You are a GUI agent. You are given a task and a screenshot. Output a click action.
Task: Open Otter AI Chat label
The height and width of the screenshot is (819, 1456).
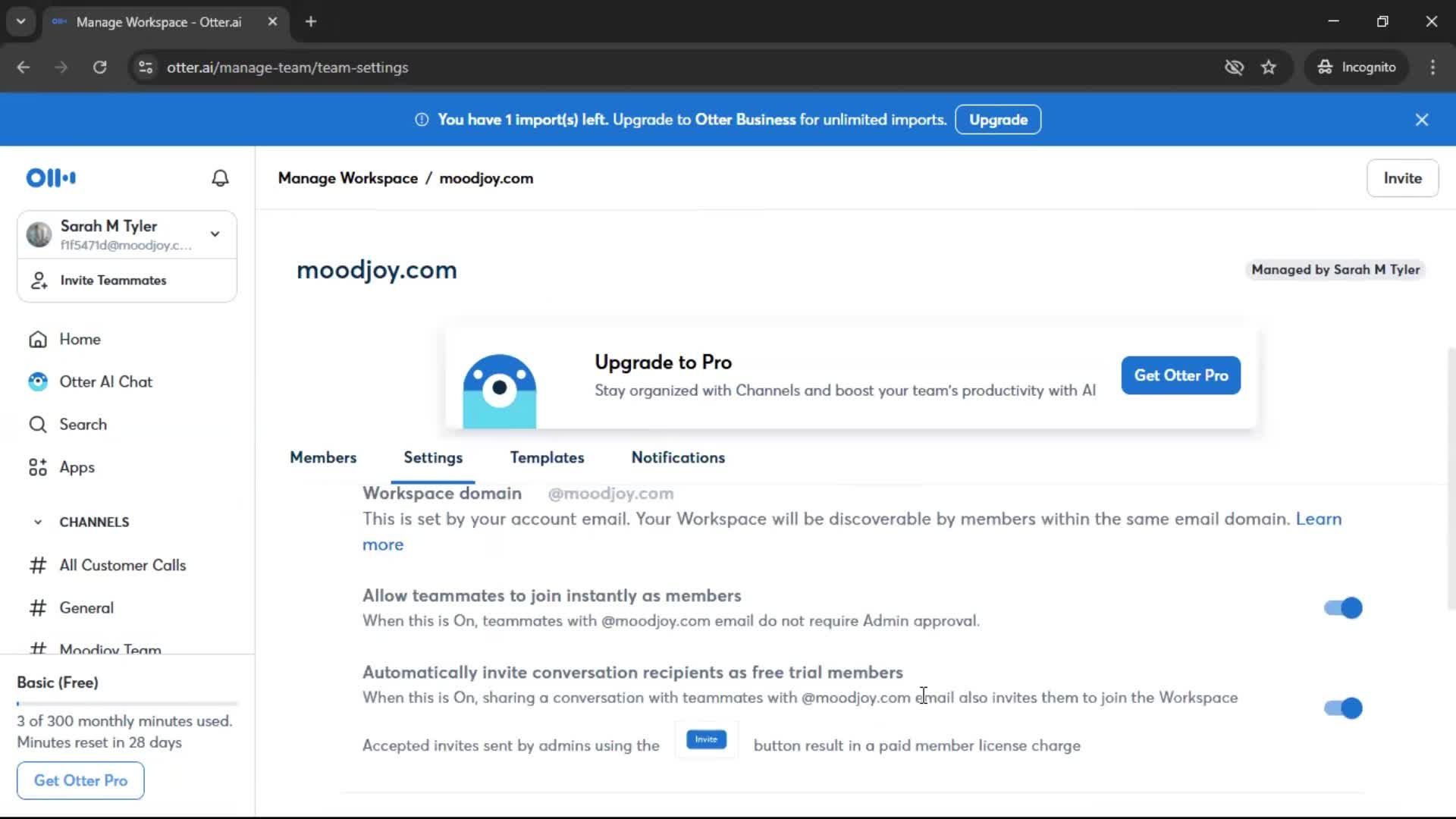[106, 381]
